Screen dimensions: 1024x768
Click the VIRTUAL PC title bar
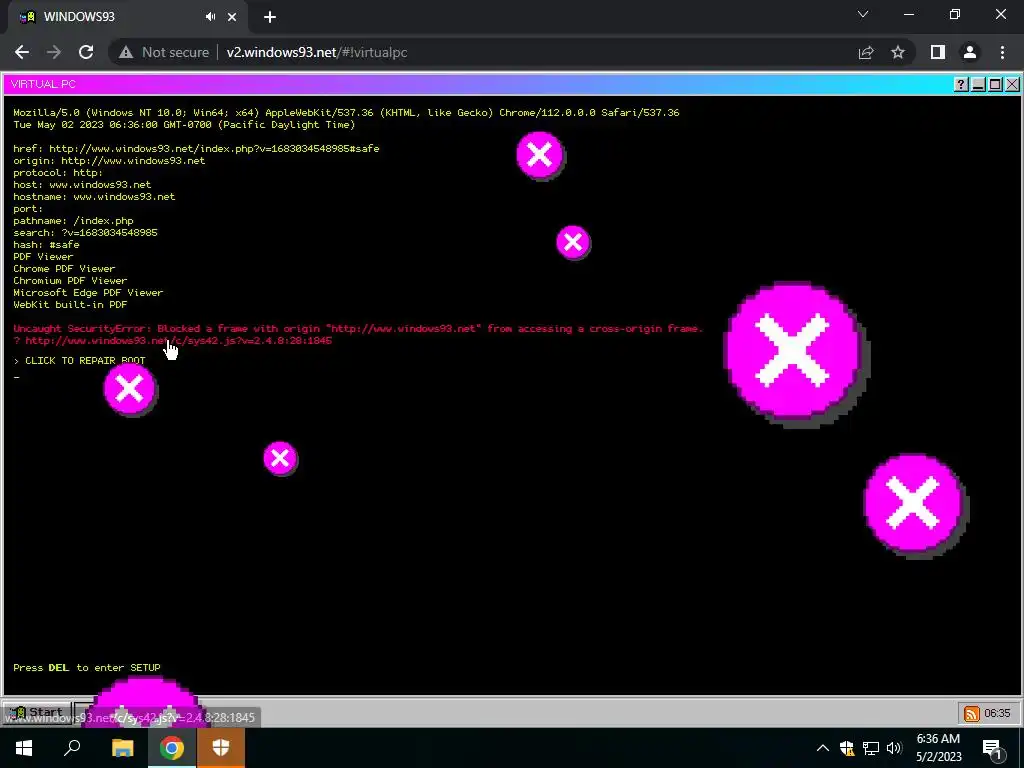coord(477,84)
